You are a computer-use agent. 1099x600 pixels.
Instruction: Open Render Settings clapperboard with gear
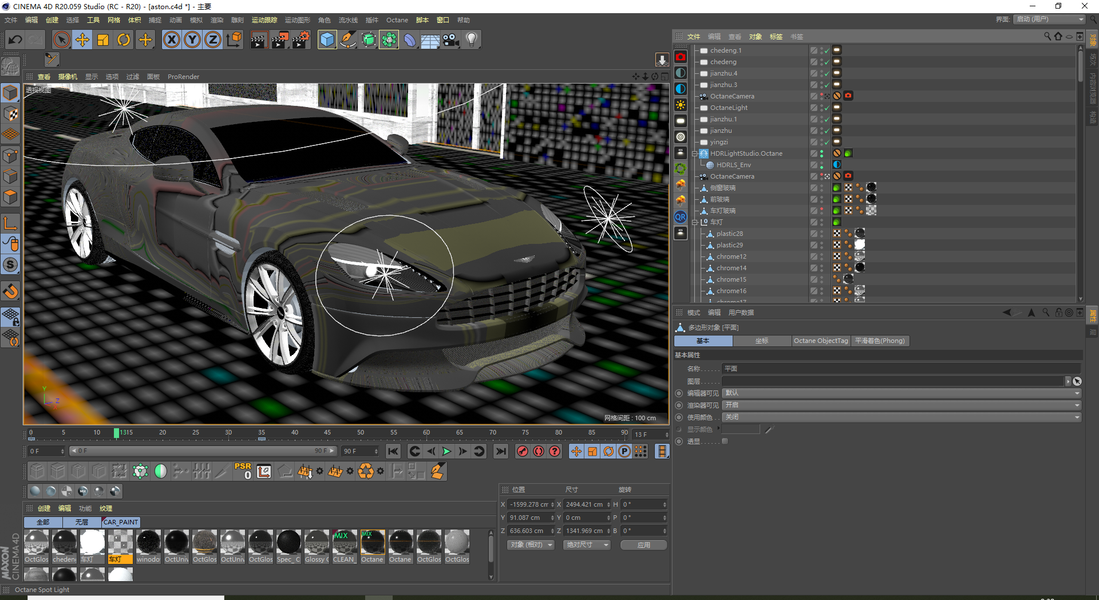click(x=301, y=40)
